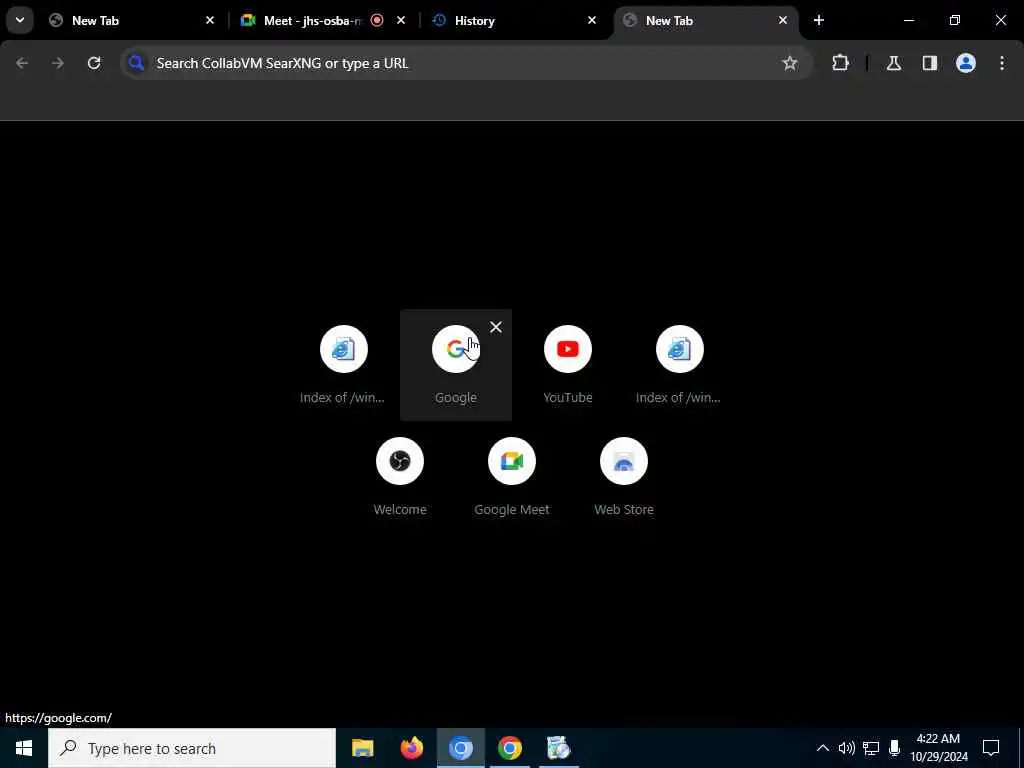Click the search engine icon in address bar
The width and height of the screenshot is (1024, 768).
pos(136,63)
